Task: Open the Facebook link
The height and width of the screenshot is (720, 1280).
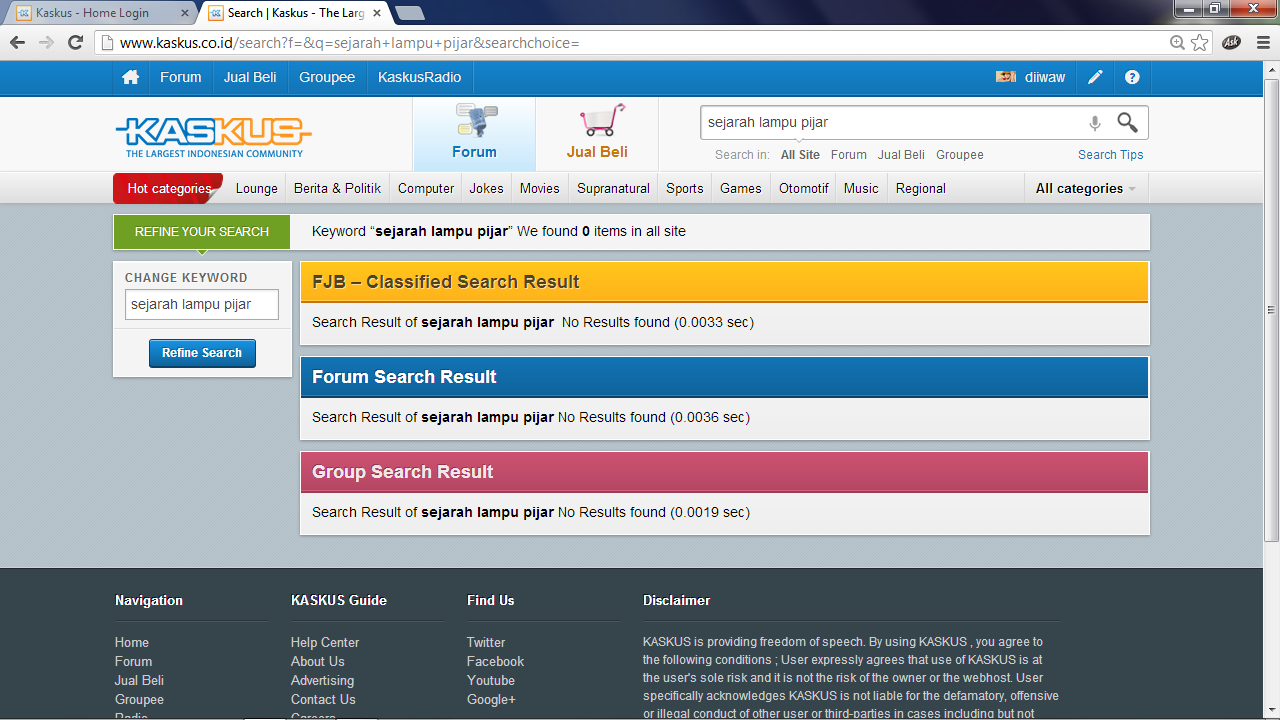Action: (x=495, y=662)
